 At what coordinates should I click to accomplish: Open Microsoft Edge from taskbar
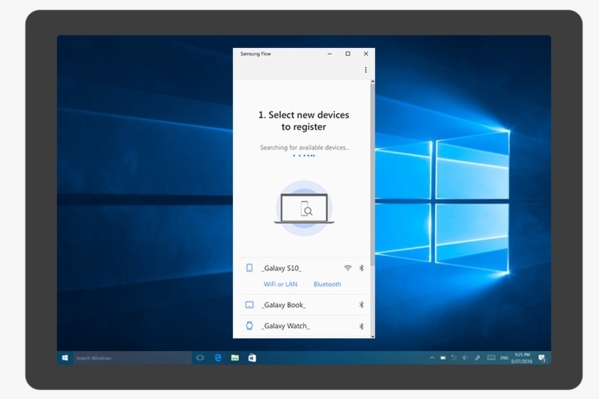(x=218, y=358)
